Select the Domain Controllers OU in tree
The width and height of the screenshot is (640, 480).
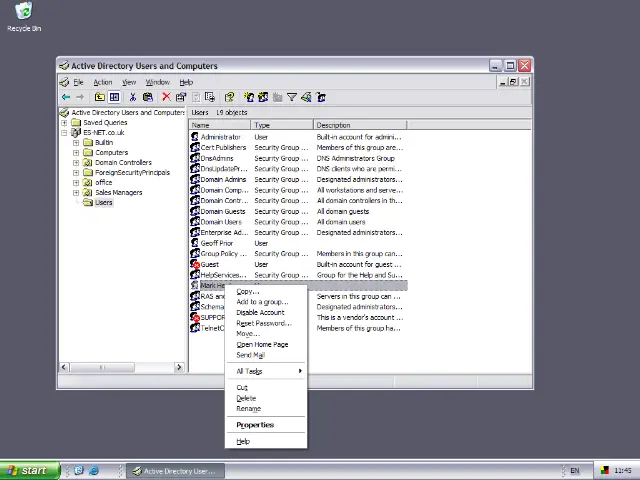point(118,162)
